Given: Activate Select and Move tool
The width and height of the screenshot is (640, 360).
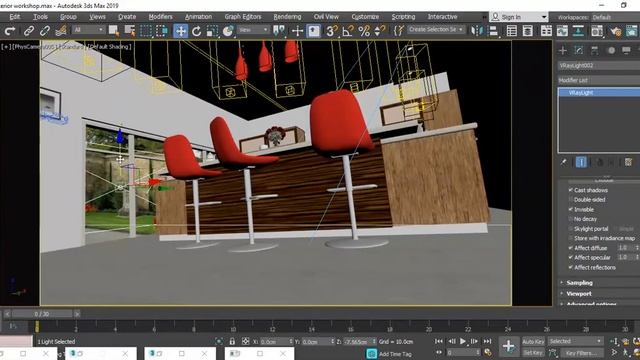Looking at the screenshot, I should click(x=180, y=31).
